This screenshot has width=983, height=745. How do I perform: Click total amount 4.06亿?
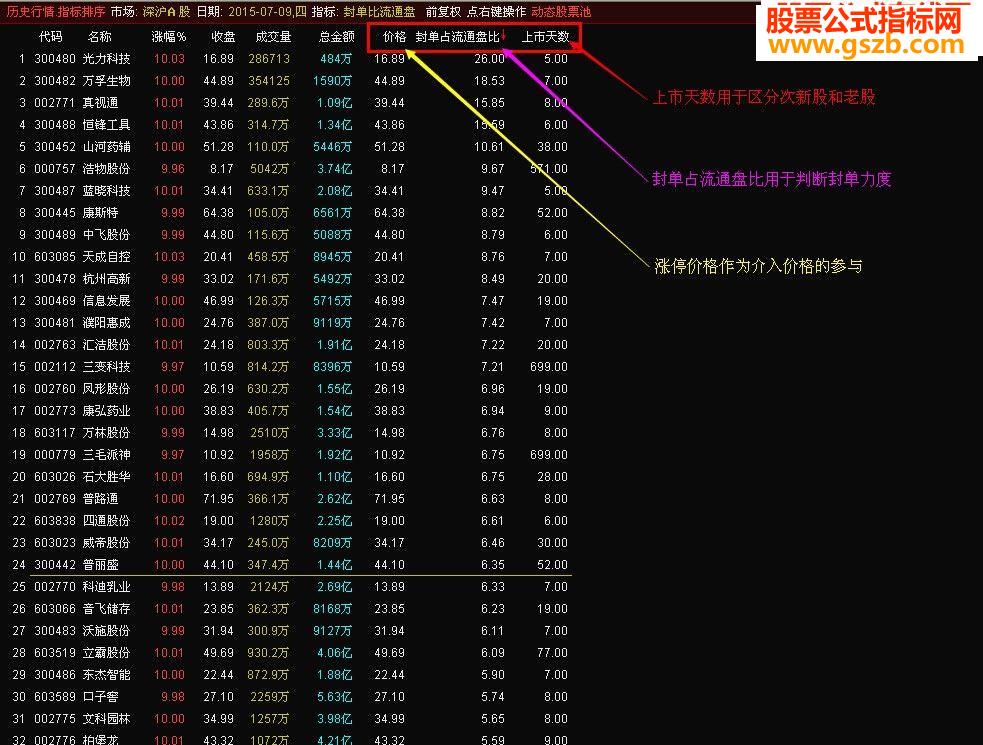334,653
